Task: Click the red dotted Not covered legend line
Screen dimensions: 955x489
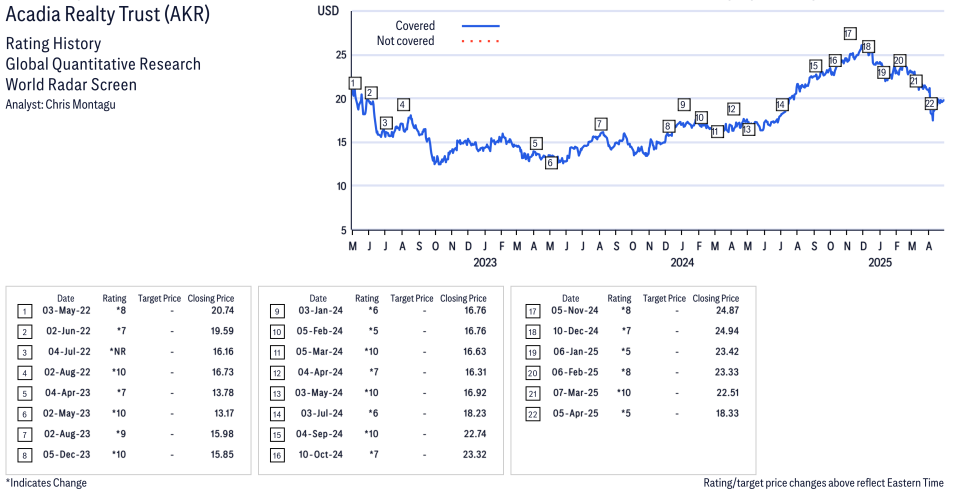Action: (x=481, y=41)
